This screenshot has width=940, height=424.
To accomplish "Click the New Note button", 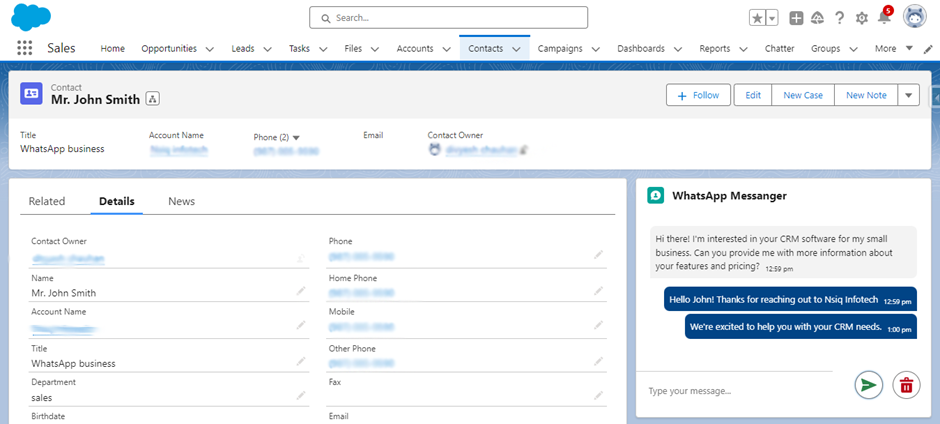I will 866,95.
